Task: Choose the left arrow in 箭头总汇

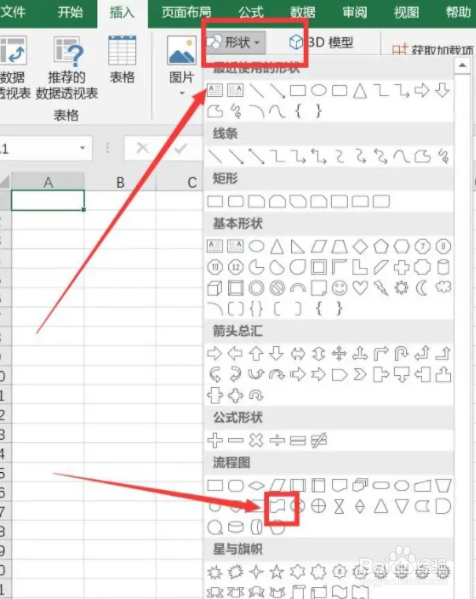Action: [235, 354]
